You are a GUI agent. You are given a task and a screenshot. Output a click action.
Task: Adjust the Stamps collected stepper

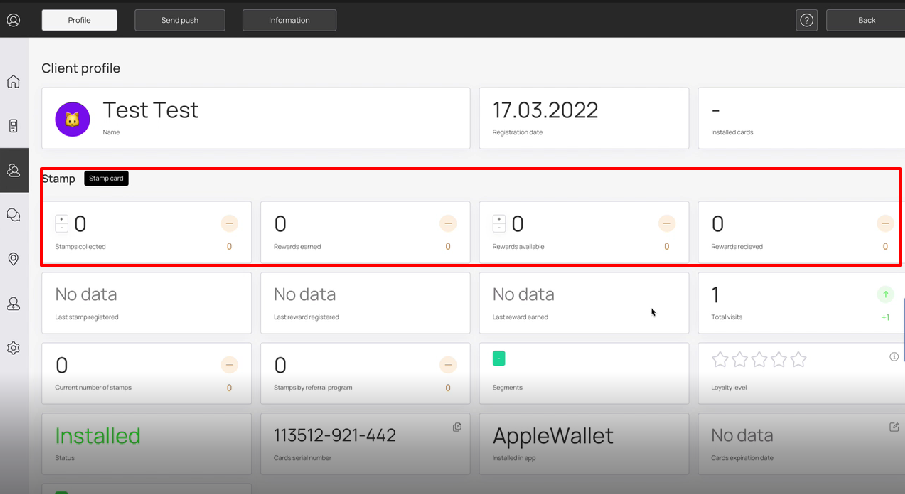pos(62,223)
